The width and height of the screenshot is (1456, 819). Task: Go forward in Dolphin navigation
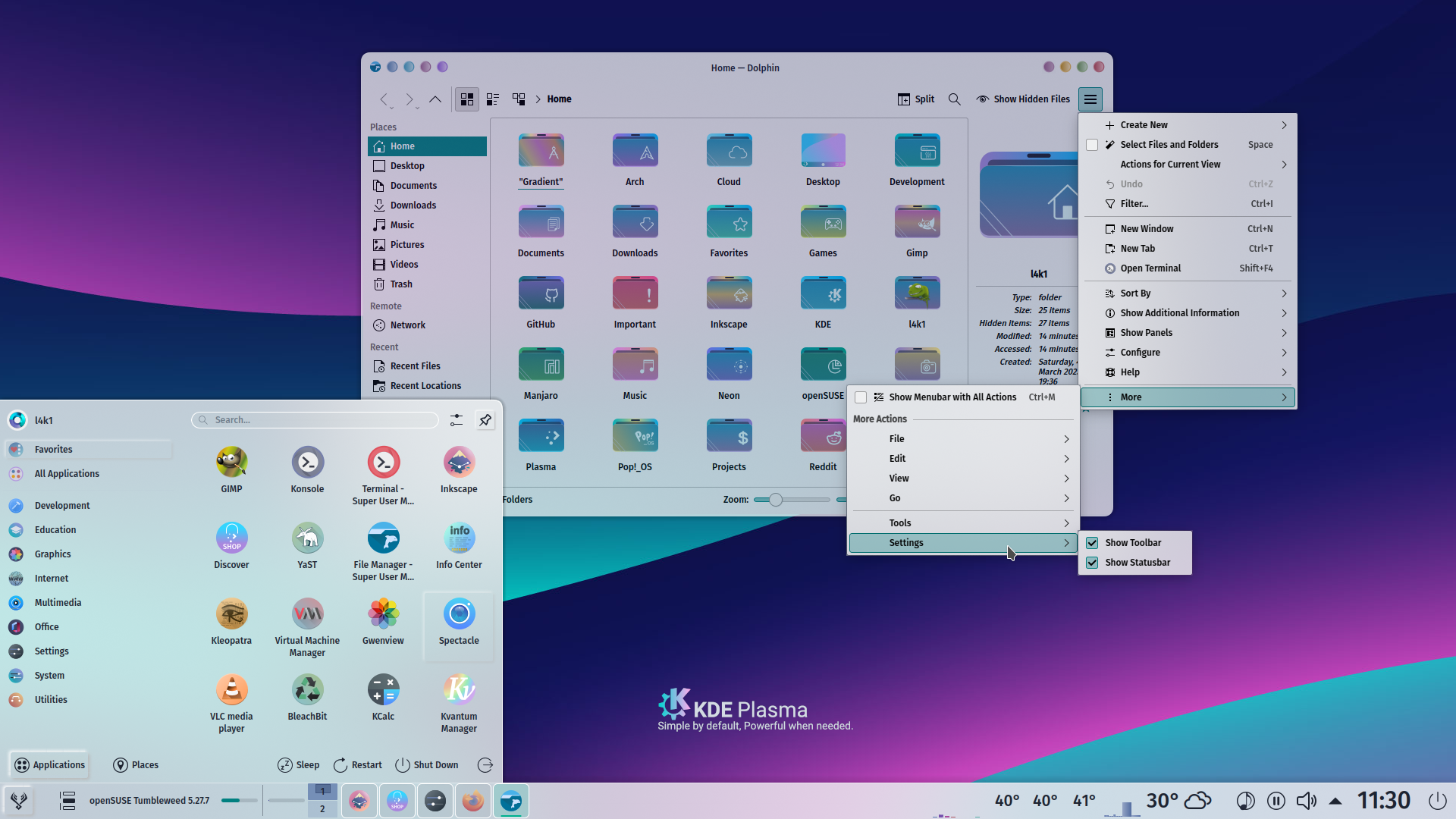[x=409, y=99]
